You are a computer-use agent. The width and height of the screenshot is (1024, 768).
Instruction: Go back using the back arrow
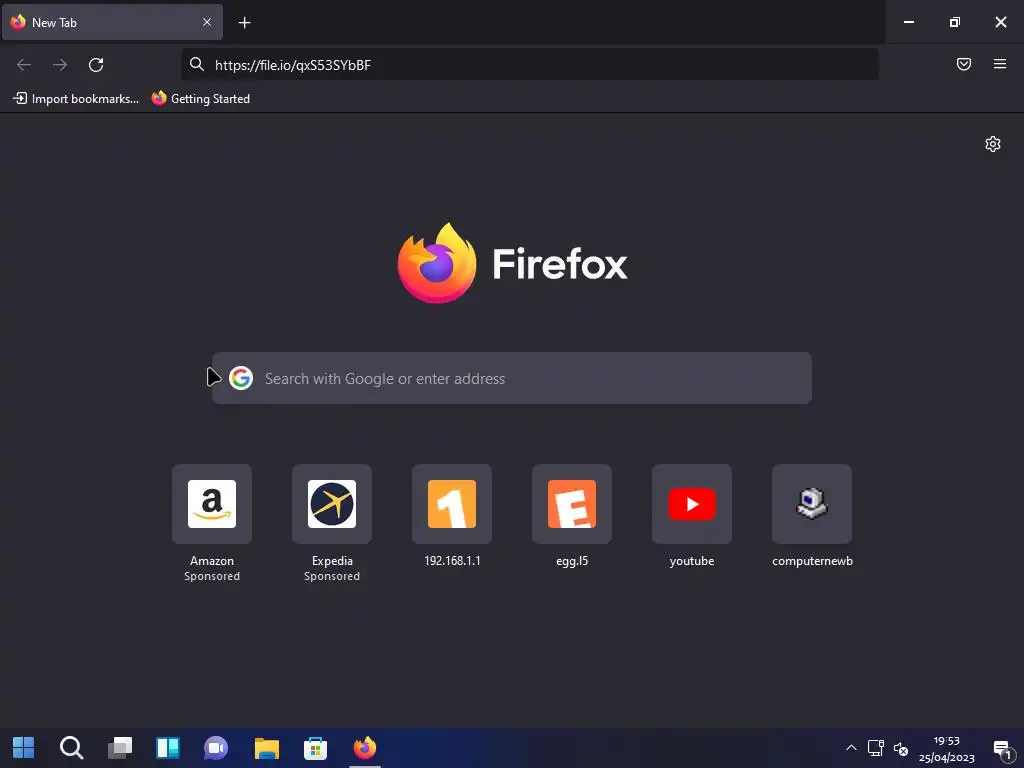[x=24, y=65]
